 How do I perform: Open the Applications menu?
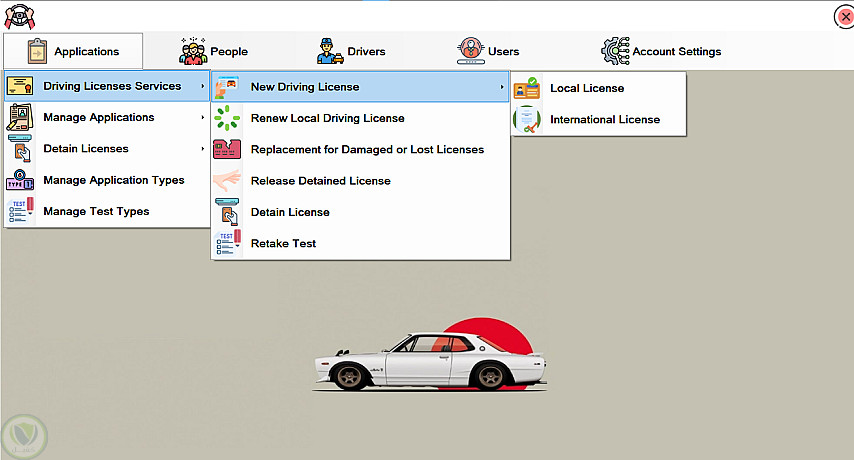point(73,51)
